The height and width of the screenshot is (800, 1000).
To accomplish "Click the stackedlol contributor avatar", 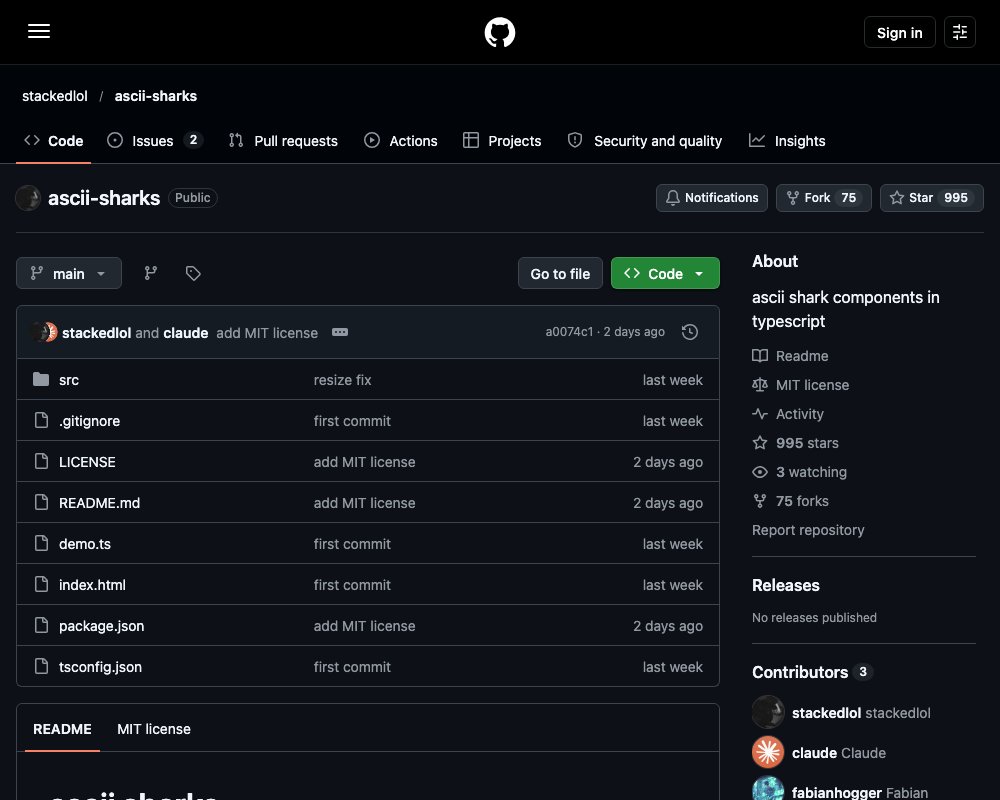I will tap(768, 712).
